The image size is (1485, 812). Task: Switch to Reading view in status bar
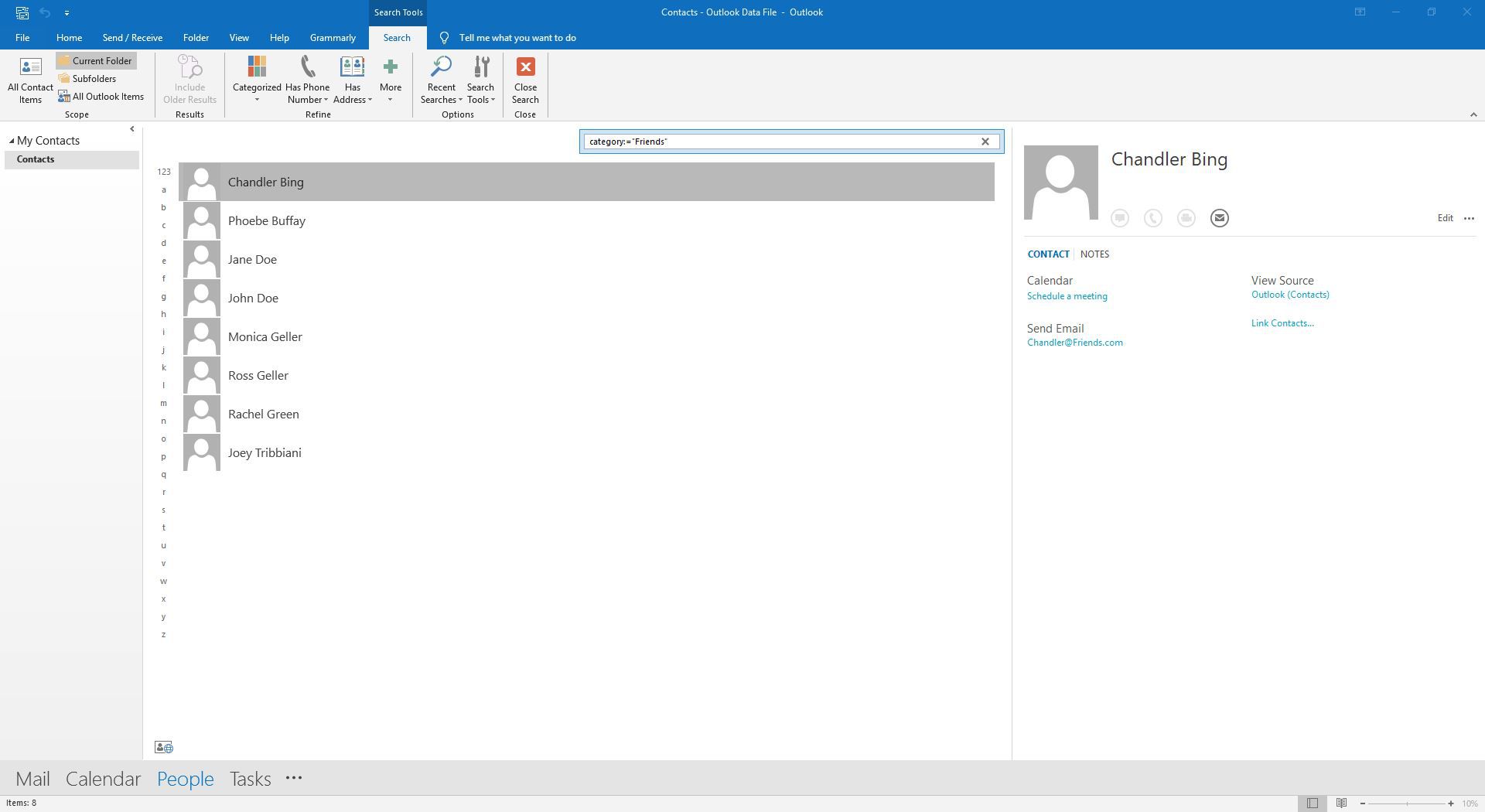pyautogui.click(x=1341, y=803)
